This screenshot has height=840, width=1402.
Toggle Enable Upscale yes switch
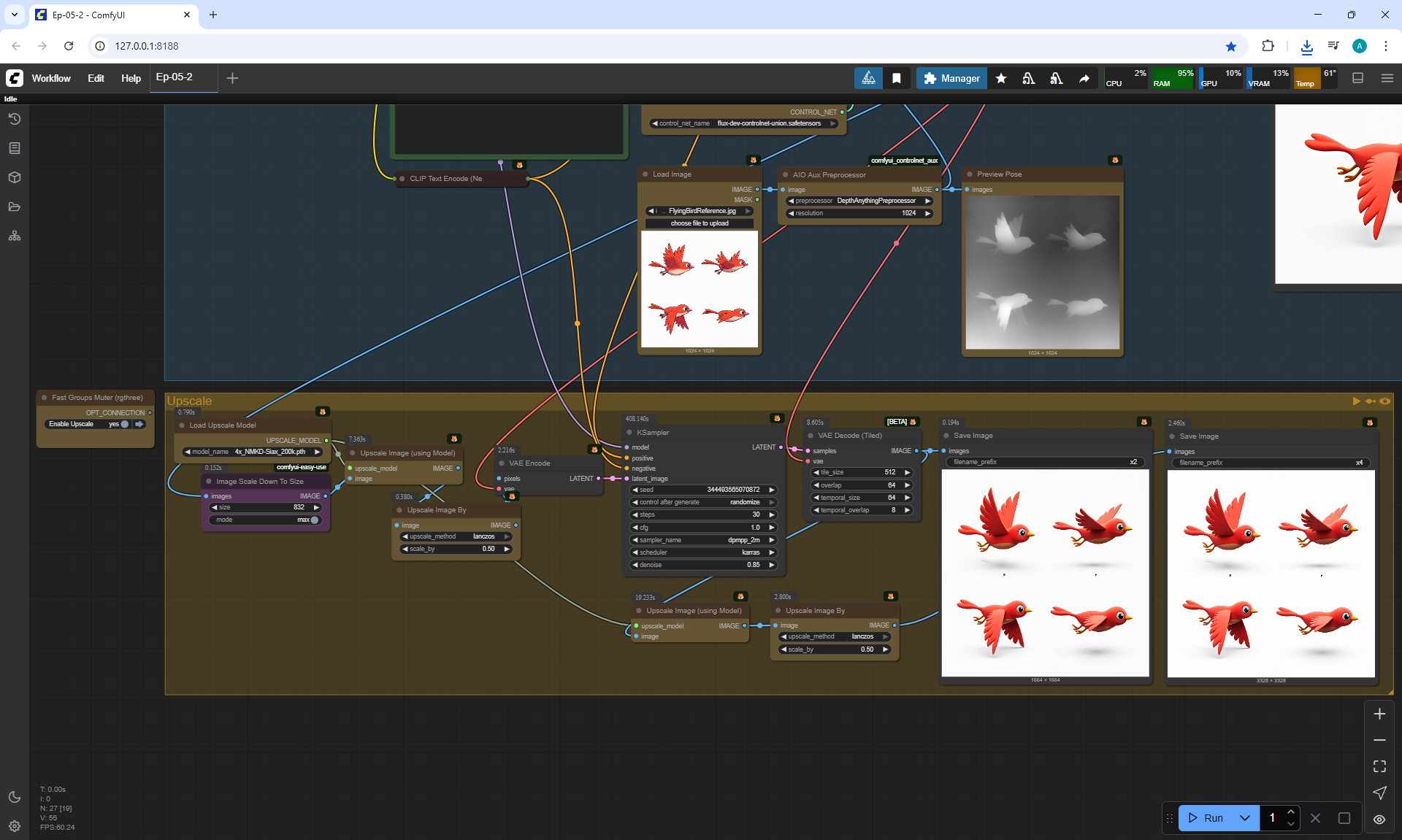point(125,424)
